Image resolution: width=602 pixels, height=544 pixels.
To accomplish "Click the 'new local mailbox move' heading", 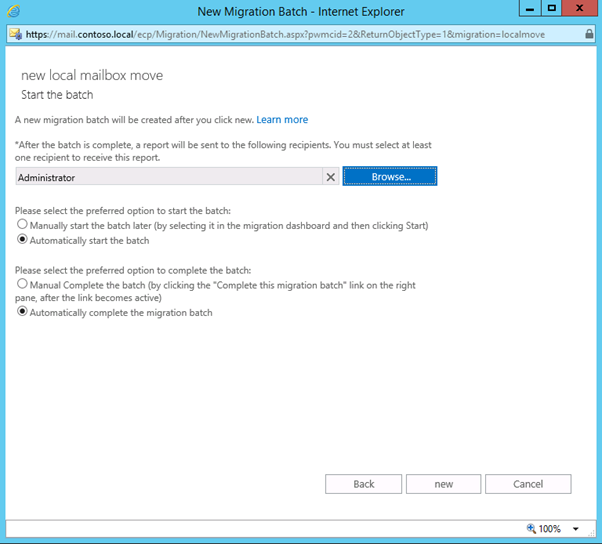I will pos(92,75).
